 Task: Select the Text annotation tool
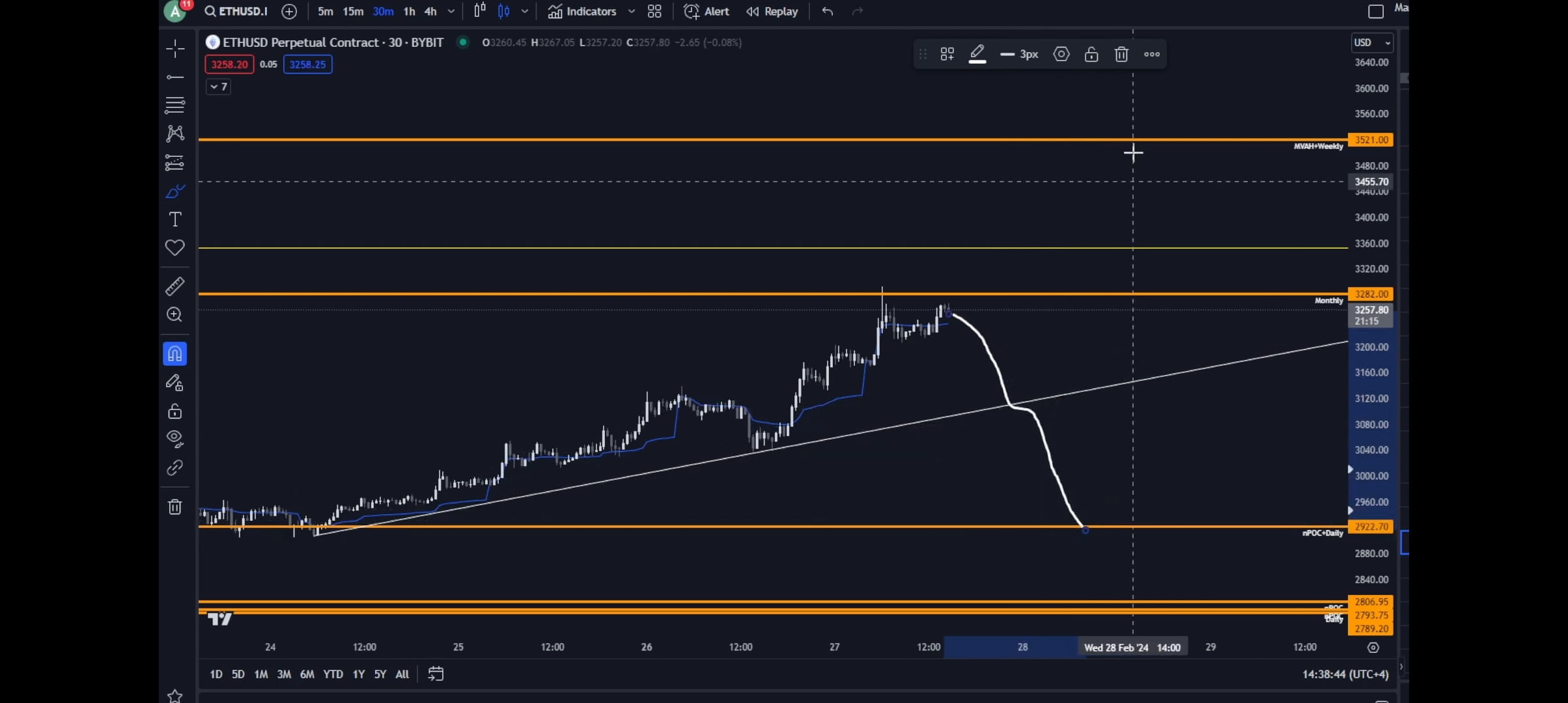(175, 219)
